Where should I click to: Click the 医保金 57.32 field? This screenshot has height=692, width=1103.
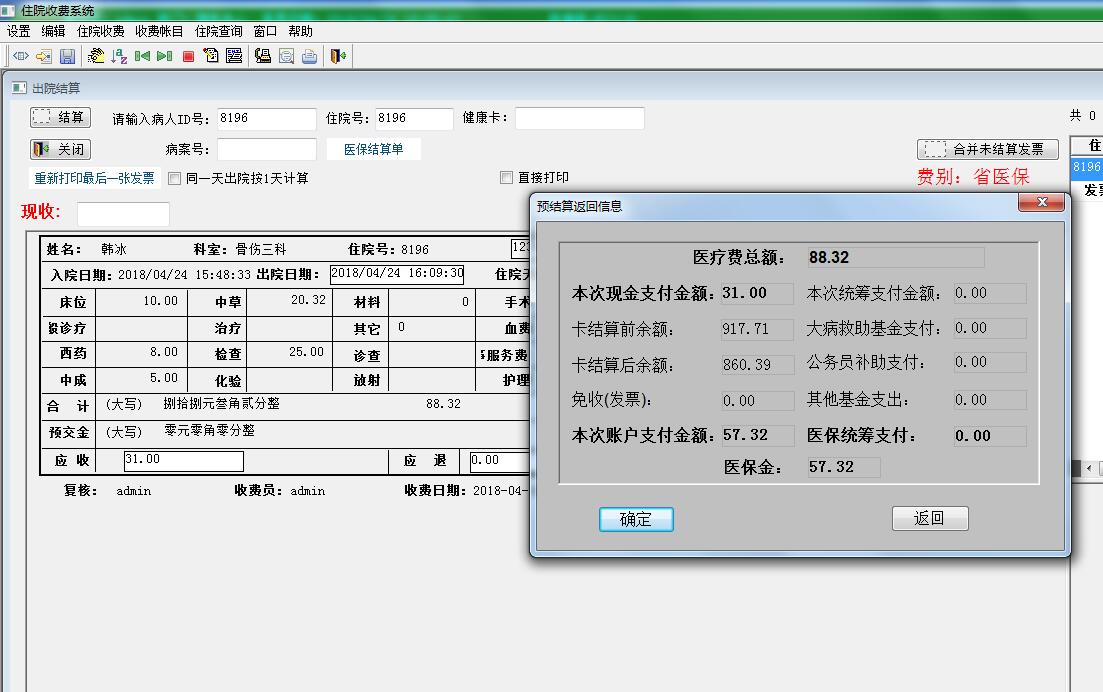pos(844,467)
